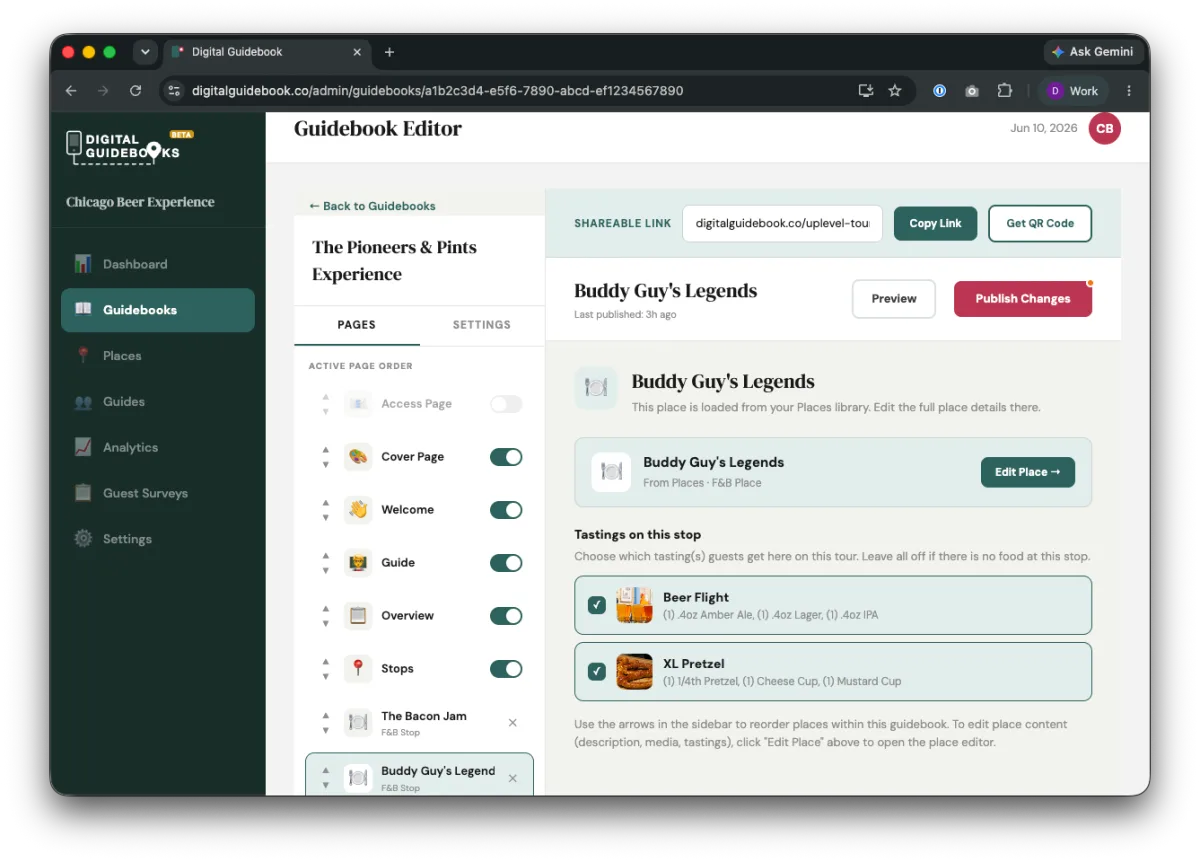Click the Cover Page palette icon
Image resolution: width=1200 pixels, height=862 pixels.
[x=358, y=457]
